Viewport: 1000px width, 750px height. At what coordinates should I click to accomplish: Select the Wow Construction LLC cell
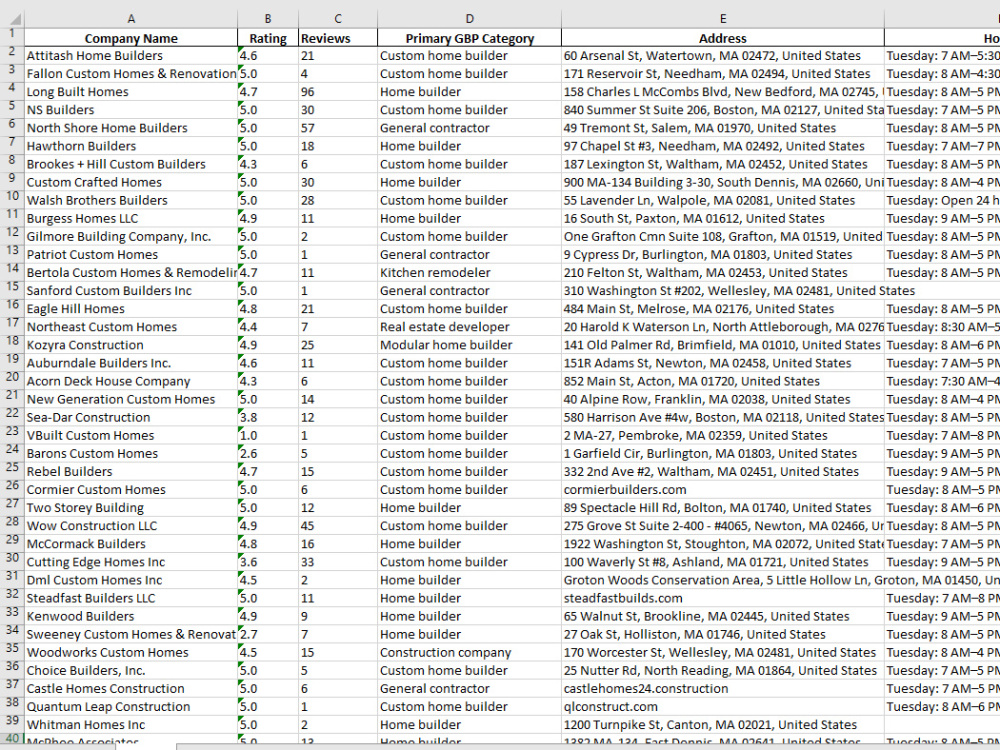[x=131, y=526]
